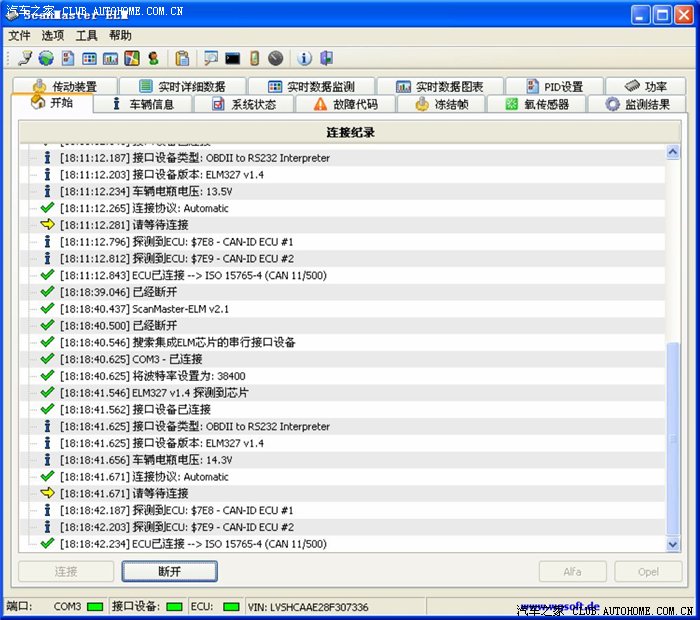Select the PID设置 tab
This screenshot has height=620, width=700.
(x=553, y=87)
